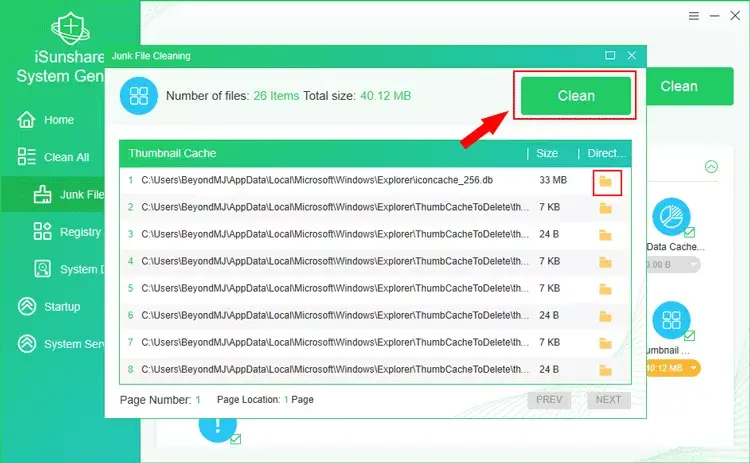Select the path text in row 3
750x463 pixels.
tap(335, 234)
